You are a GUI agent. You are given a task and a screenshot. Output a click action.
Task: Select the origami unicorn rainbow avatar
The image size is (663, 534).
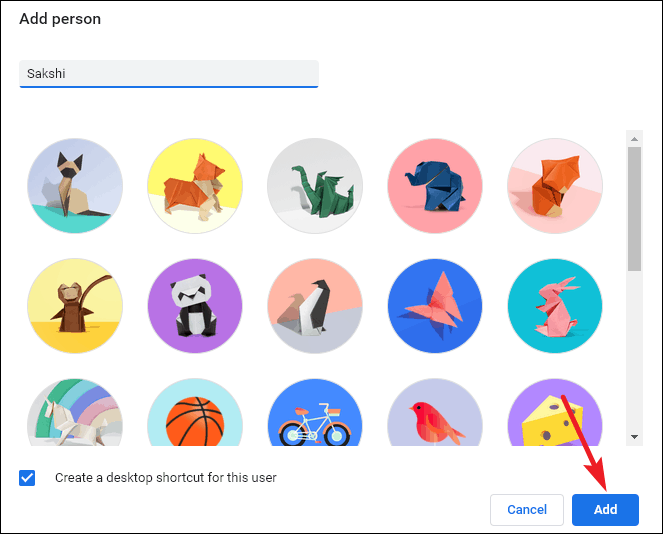[75, 412]
